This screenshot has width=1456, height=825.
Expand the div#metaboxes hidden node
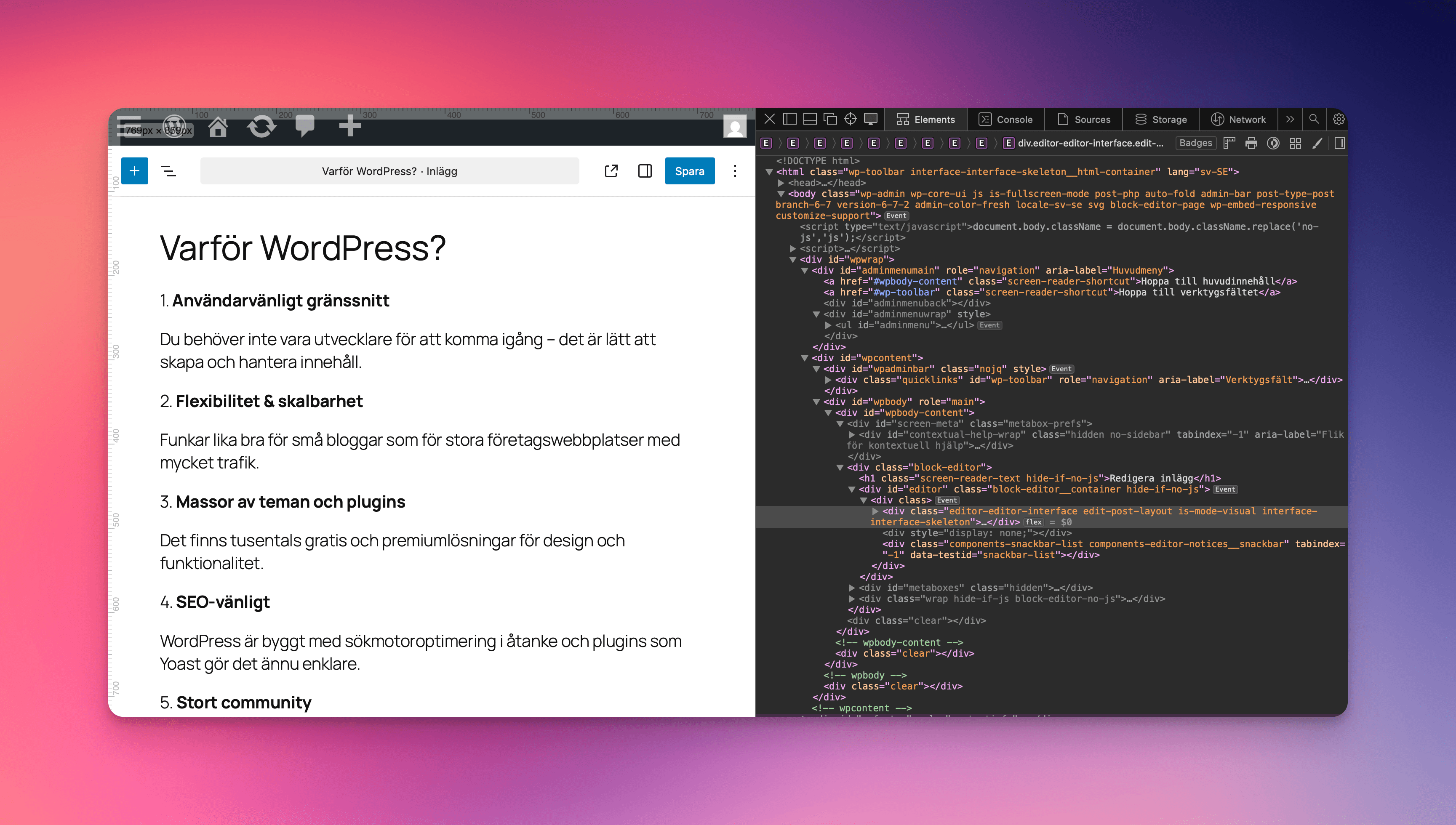[851, 588]
